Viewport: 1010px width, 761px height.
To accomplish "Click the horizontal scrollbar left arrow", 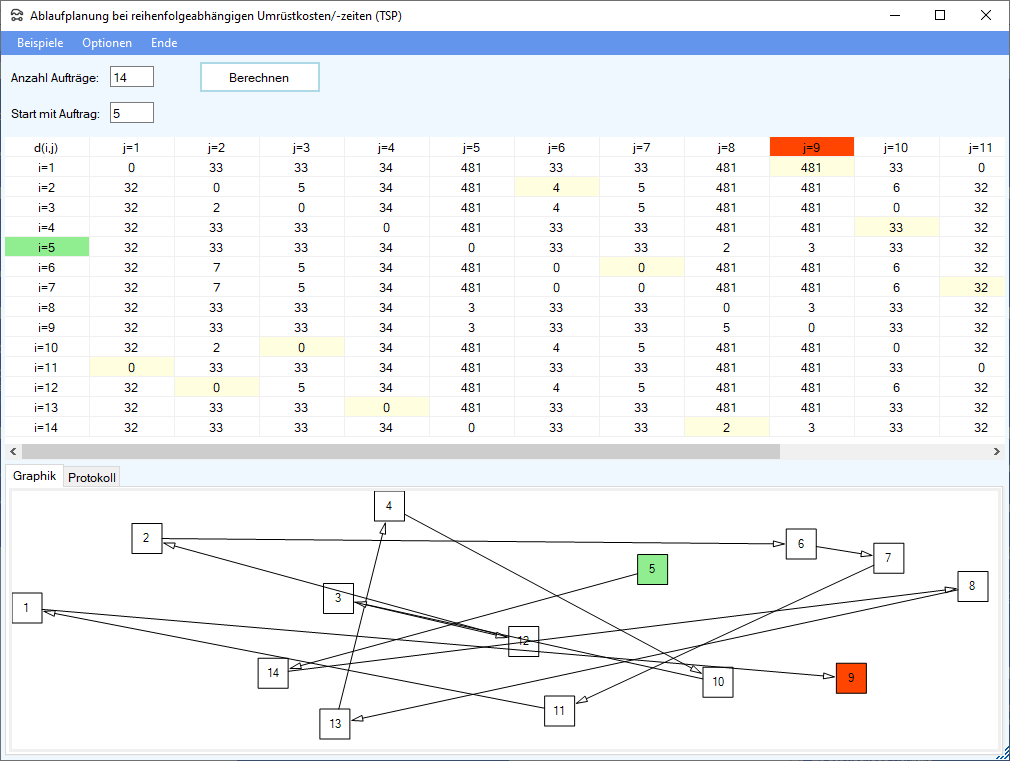I will tap(12, 451).
